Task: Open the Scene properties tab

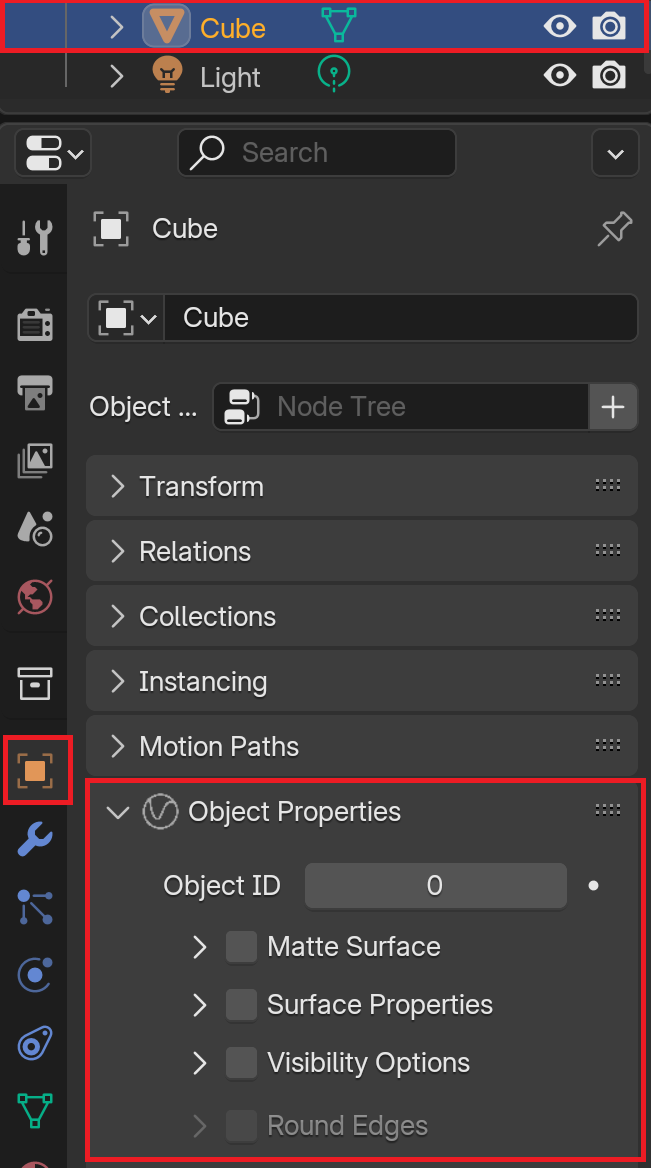Action: pyautogui.click(x=34, y=528)
